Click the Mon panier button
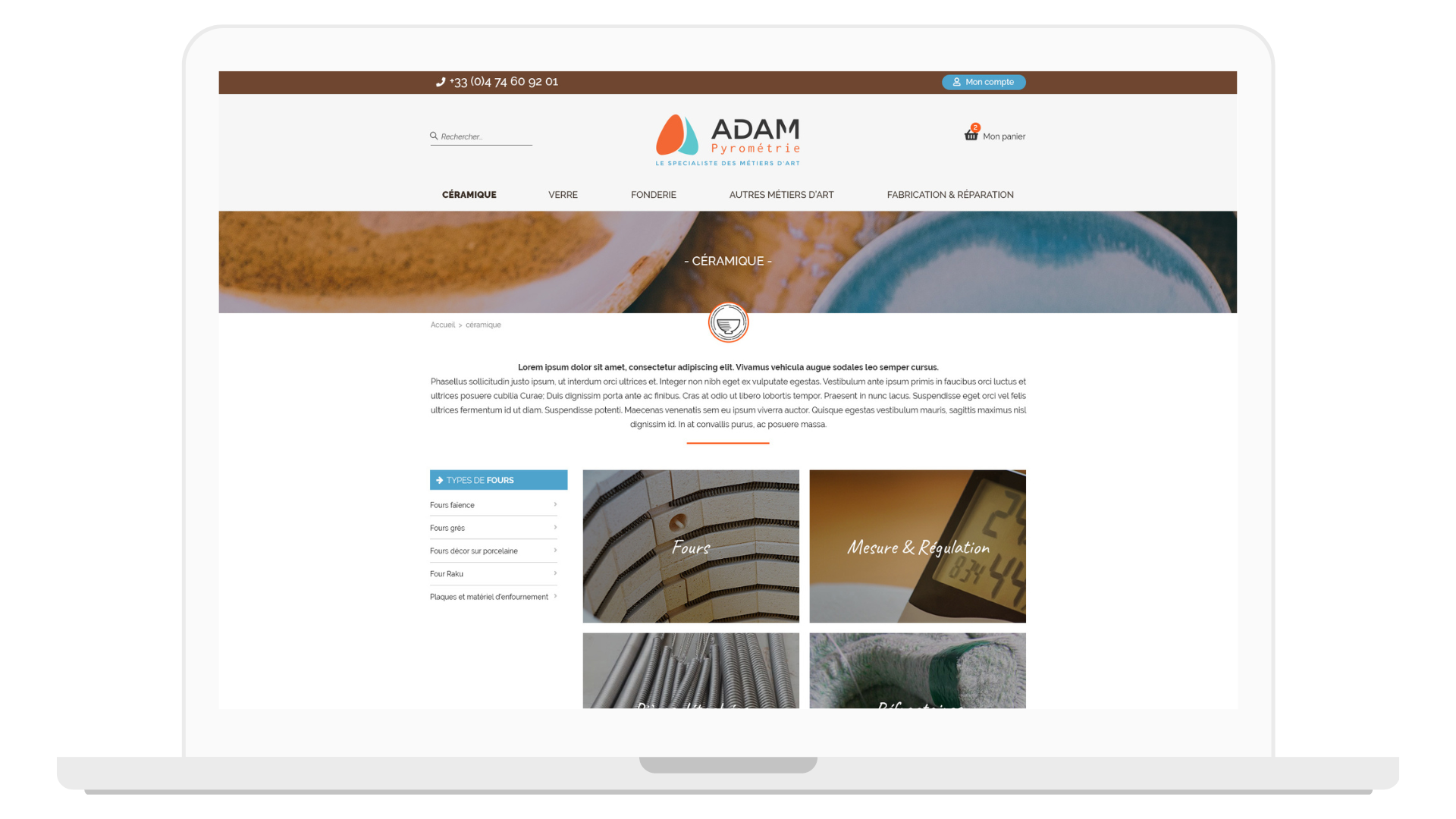 tap(993, 135)
